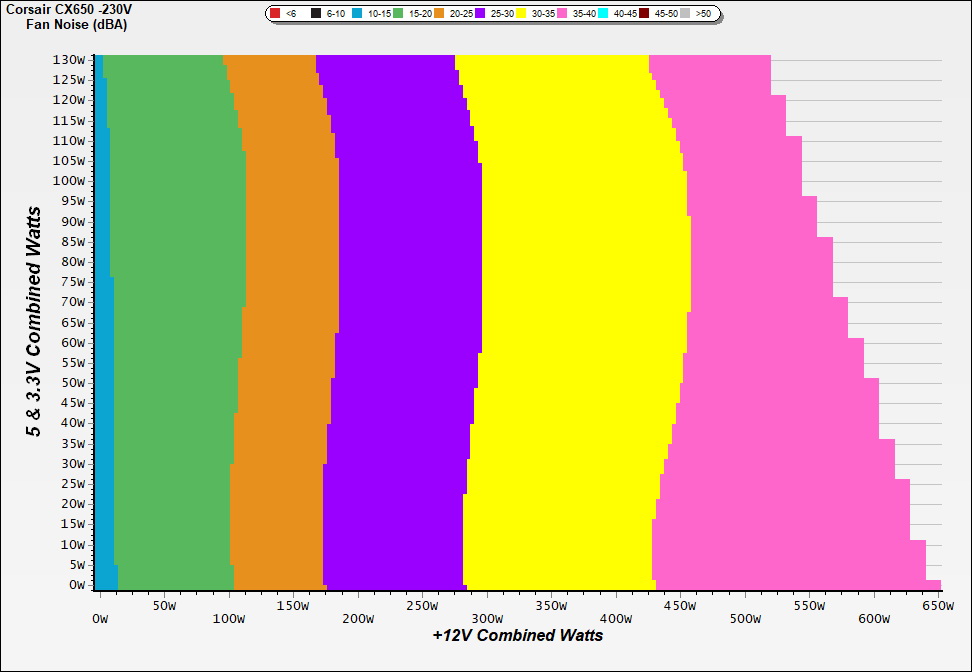Pick the green 15-20 legend swatch
This screenshot has width=972, height=672.
(x=399, y=14)
